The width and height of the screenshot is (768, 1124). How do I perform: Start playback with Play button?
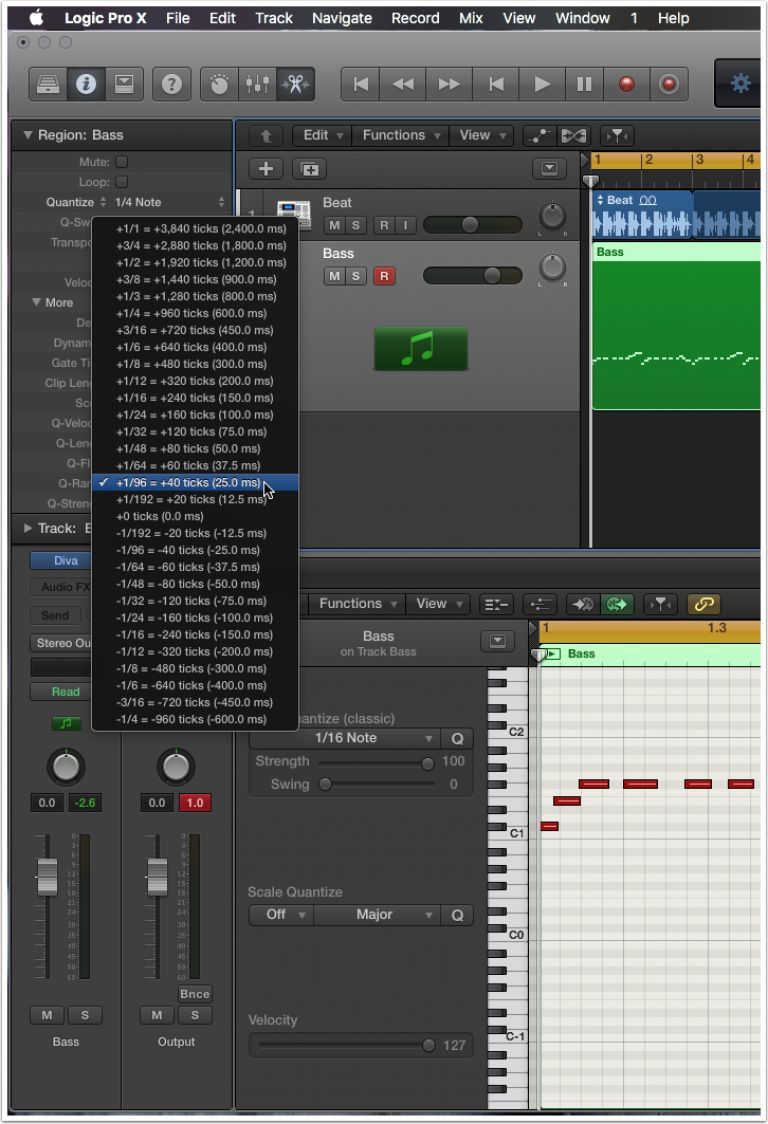tap(542, 85)
